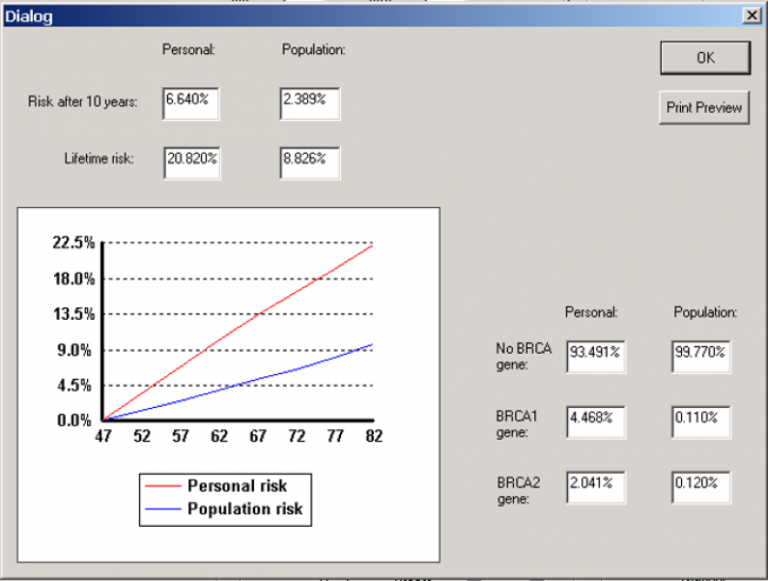Click age 67 on the x-axis
Screen dimensions: 768x581
[x=258, y=436]
